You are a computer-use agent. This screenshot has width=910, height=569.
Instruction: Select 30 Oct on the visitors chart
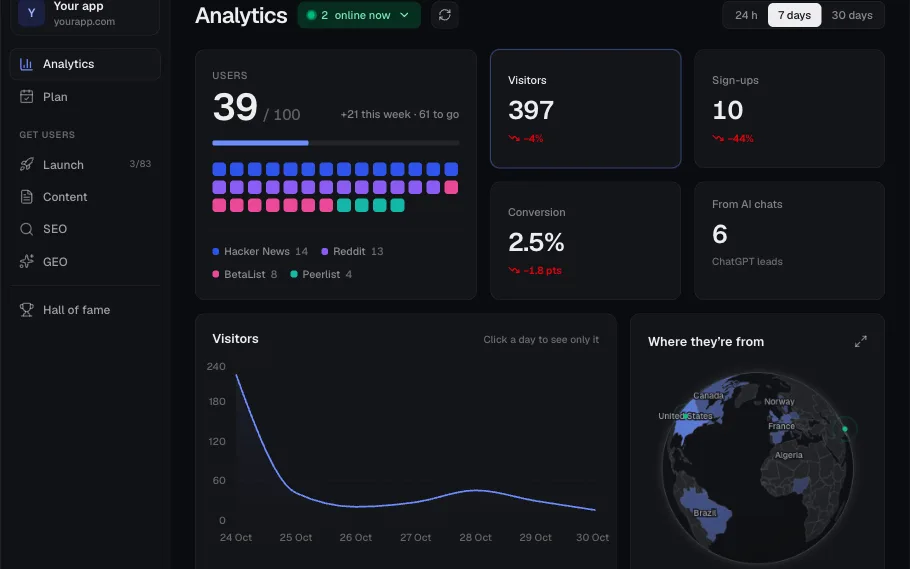(593, 537)
